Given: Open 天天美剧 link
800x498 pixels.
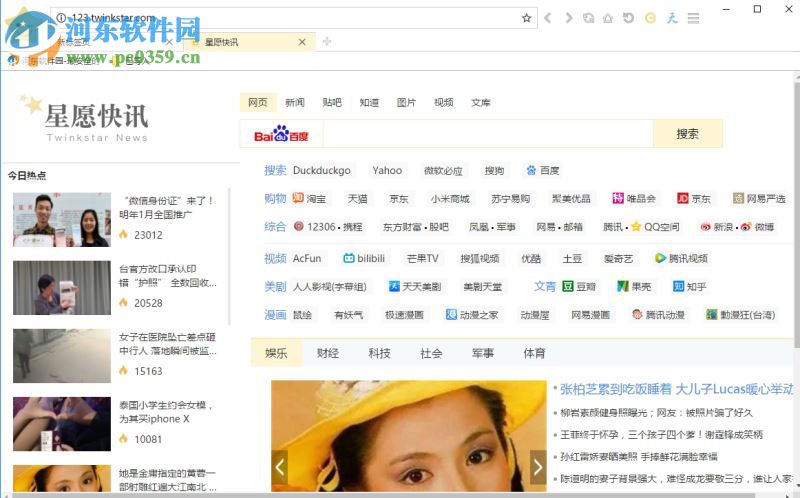Looking at the screenshot, I should [x=415, y=286].
